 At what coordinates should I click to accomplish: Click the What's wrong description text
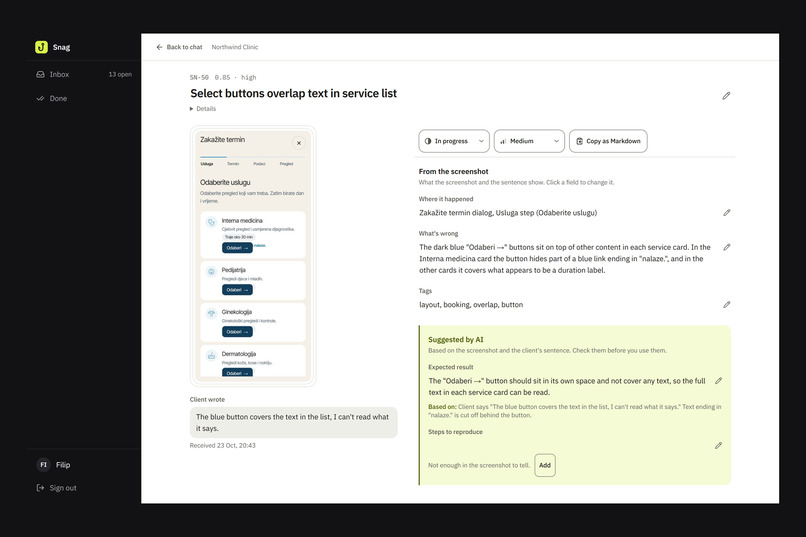565,258
